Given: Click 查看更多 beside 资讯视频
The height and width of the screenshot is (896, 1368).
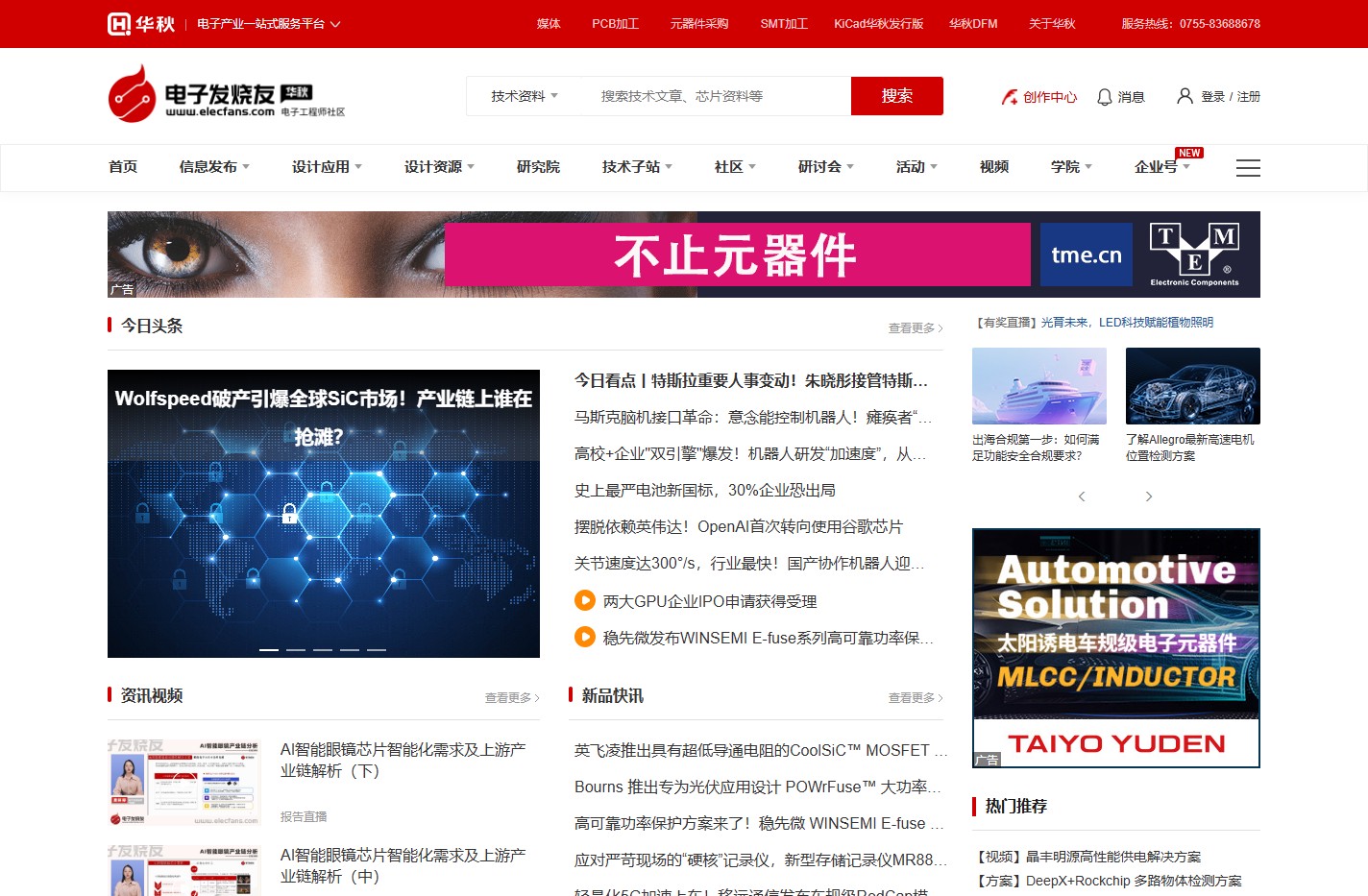Looking at the screenshot, I should tap(512, 698).
